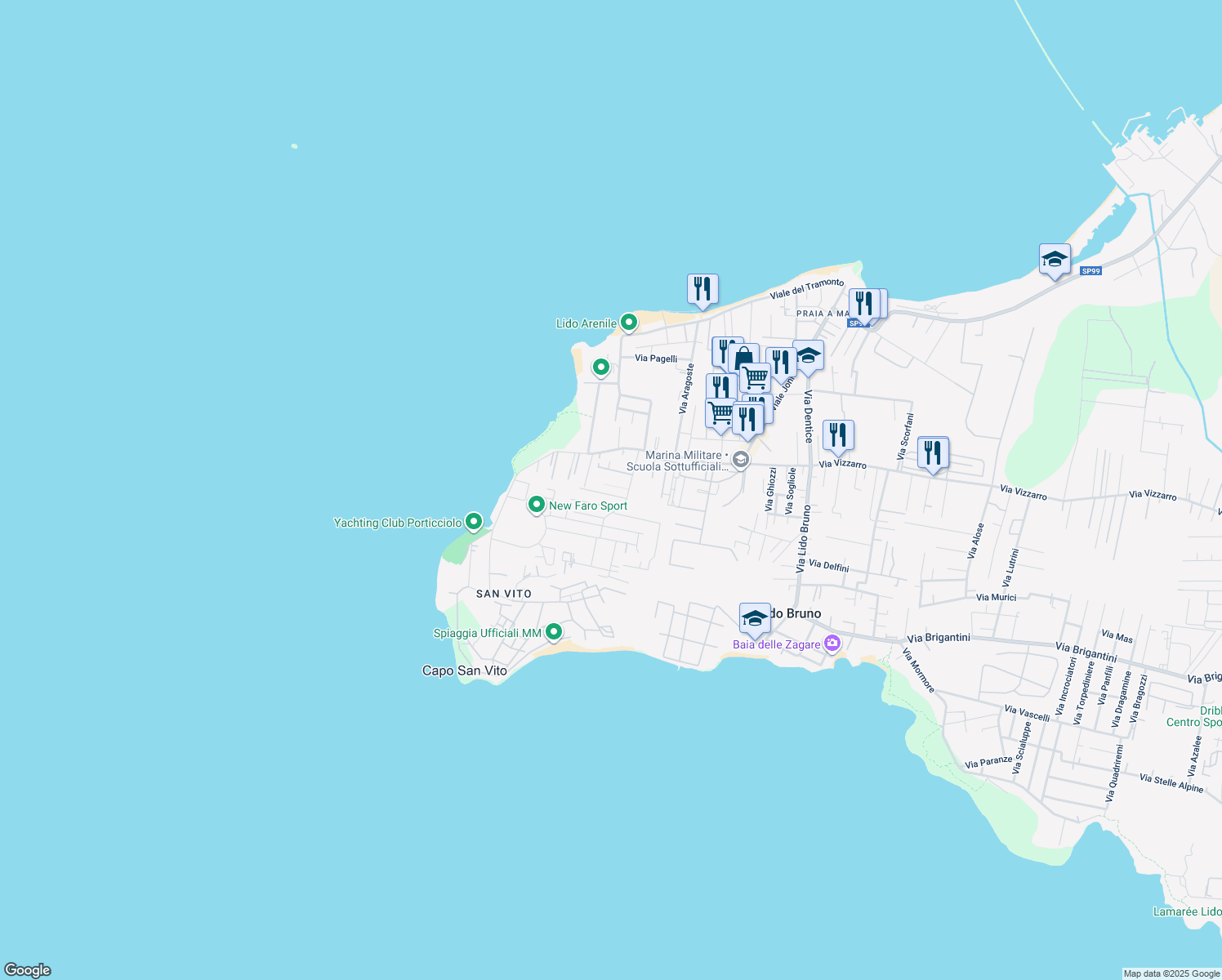Select Marina Militare school gray pin
This screenshot has width=1222, height=980.
[x=740, y=460]
